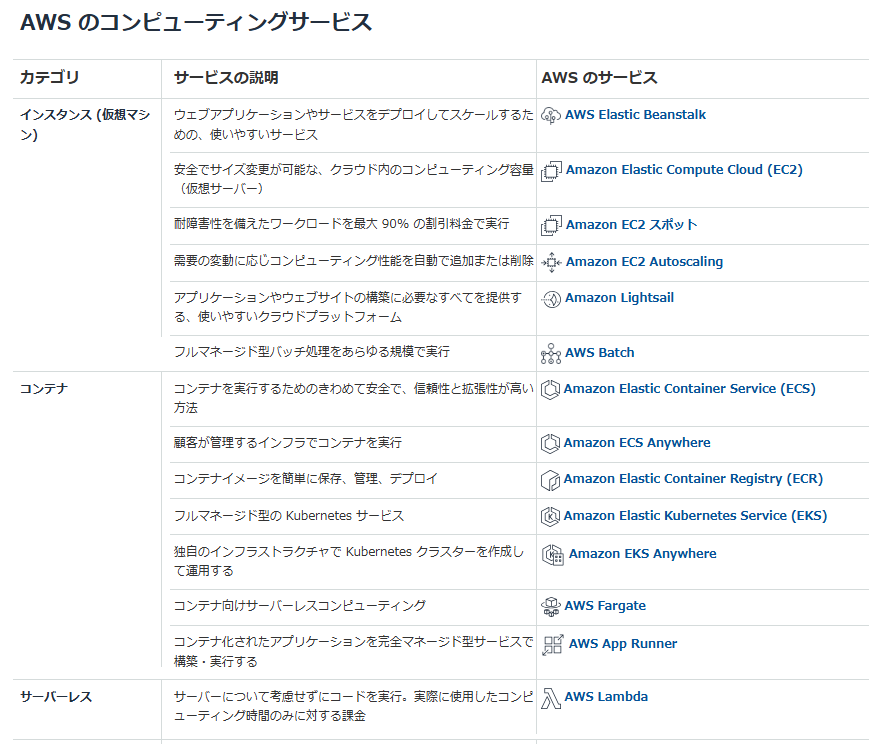Click the AWS Batch icon
The width and height of the screenshot is (869, 744).
[x=551, y=353]
